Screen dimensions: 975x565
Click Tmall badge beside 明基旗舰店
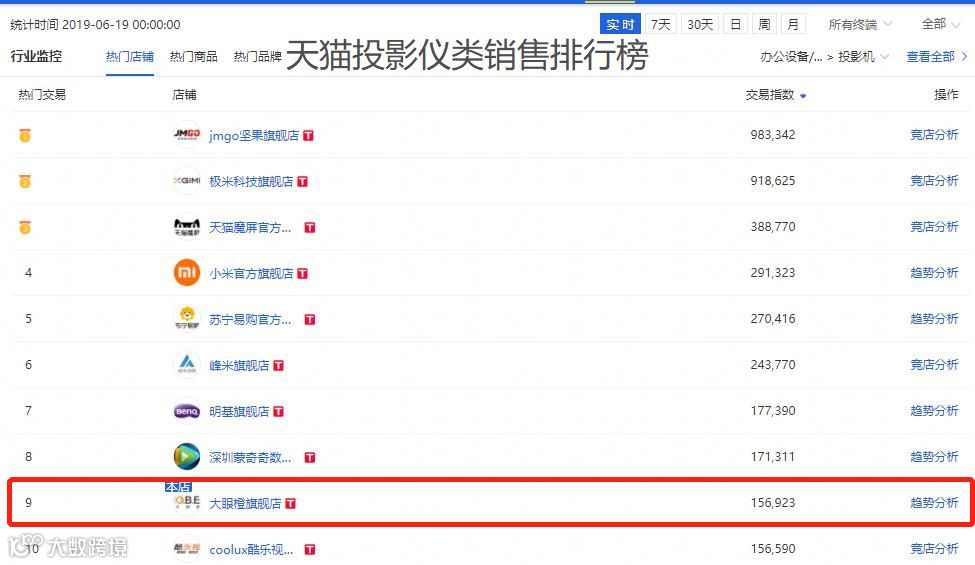tap(279, 411)
